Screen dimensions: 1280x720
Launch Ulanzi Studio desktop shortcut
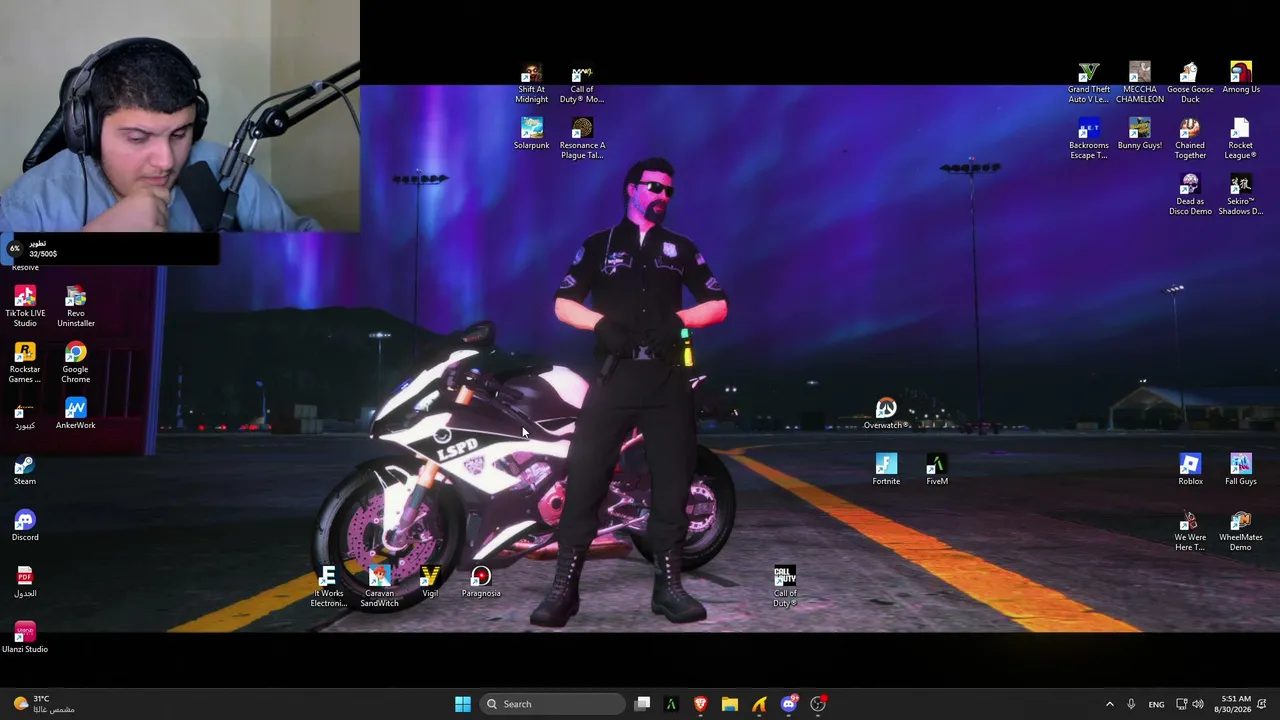click(25, 639)
